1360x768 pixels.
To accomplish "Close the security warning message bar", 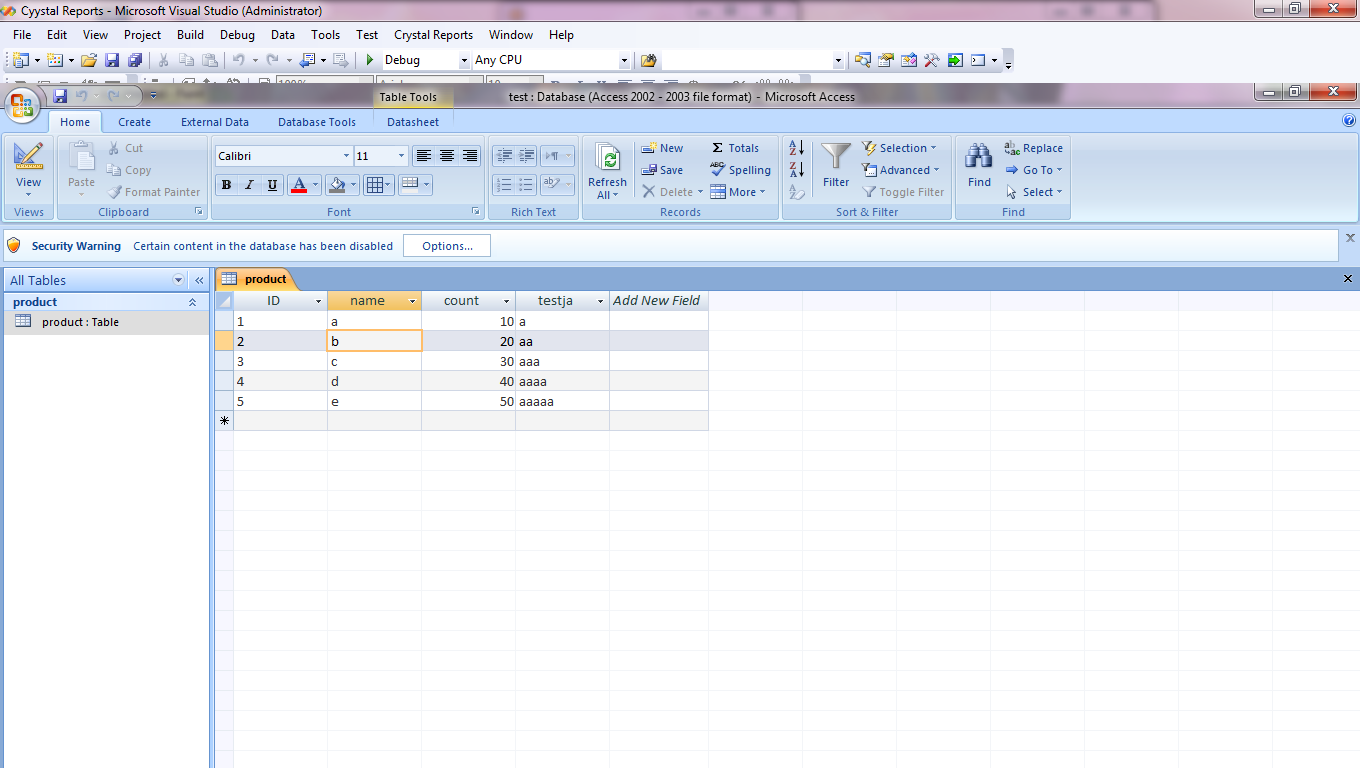I will pyautogui.click(x=1350, y=238).
